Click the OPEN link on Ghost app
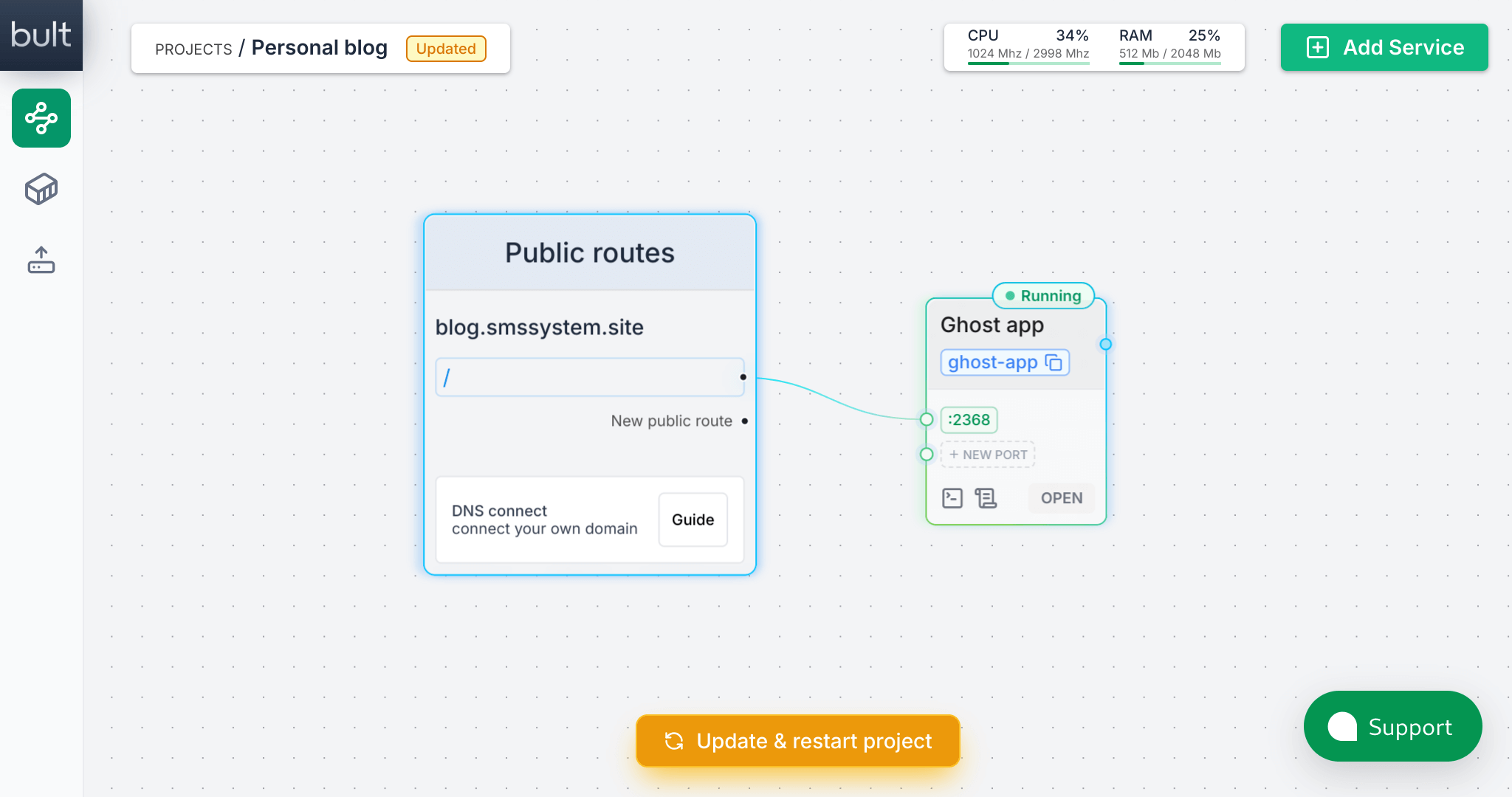 click(1061, 497)
